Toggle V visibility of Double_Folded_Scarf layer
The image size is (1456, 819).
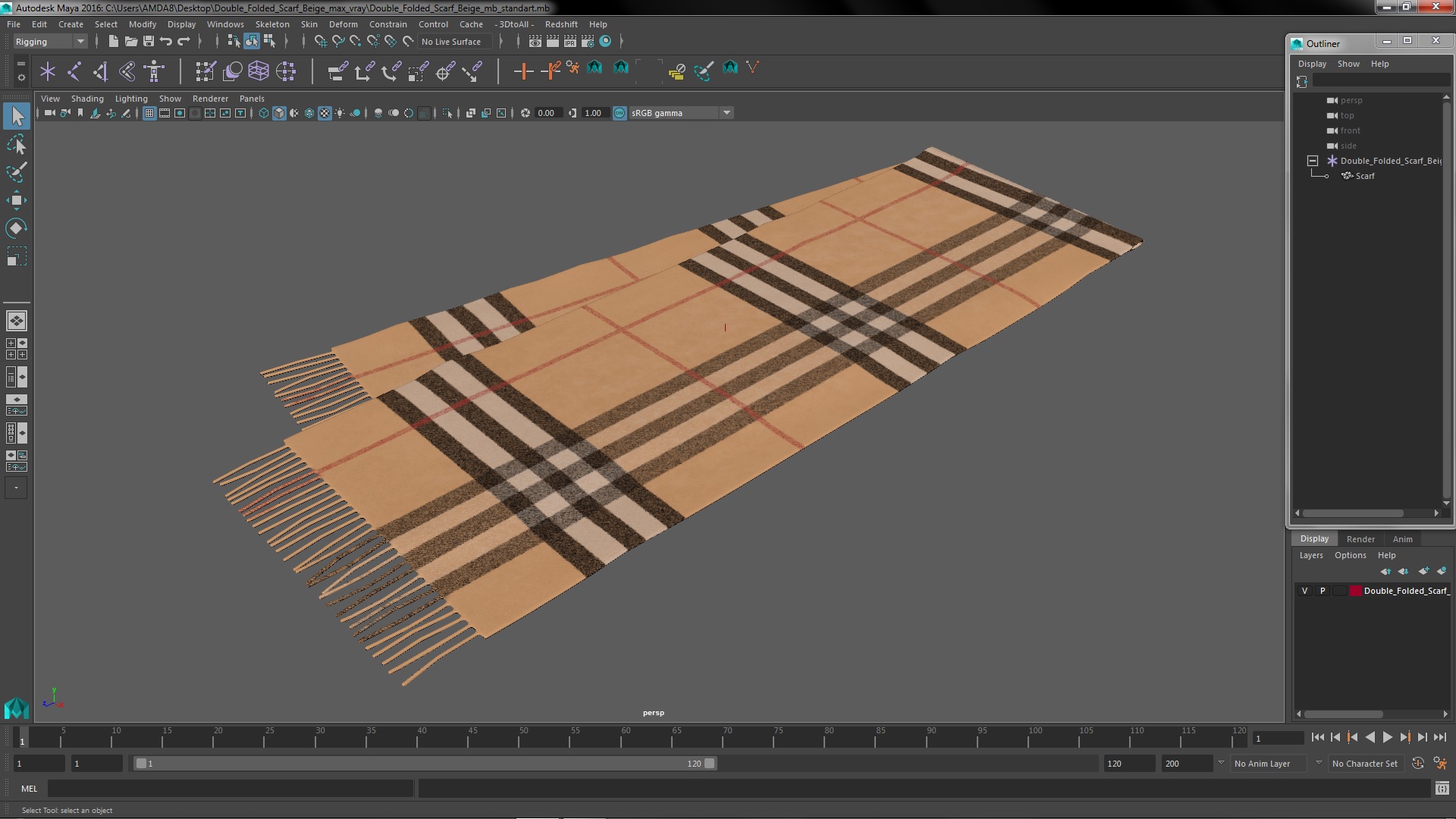coord(1304,591)
